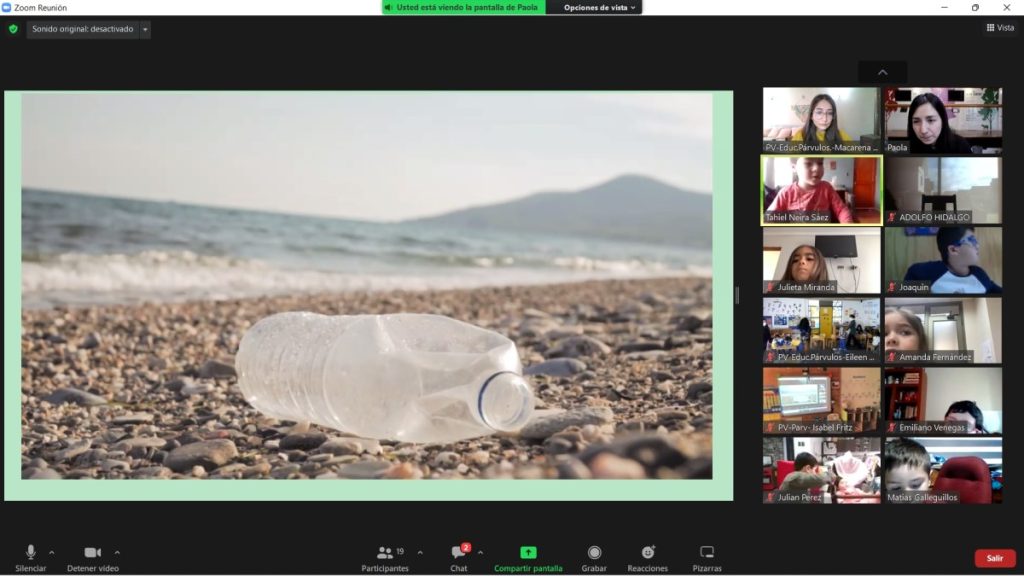The width and height of the screenshot is (1024, 576).
Task: Select Tahiel Neira Sáez video thumbnail
Action: click(x=821, y=190)
